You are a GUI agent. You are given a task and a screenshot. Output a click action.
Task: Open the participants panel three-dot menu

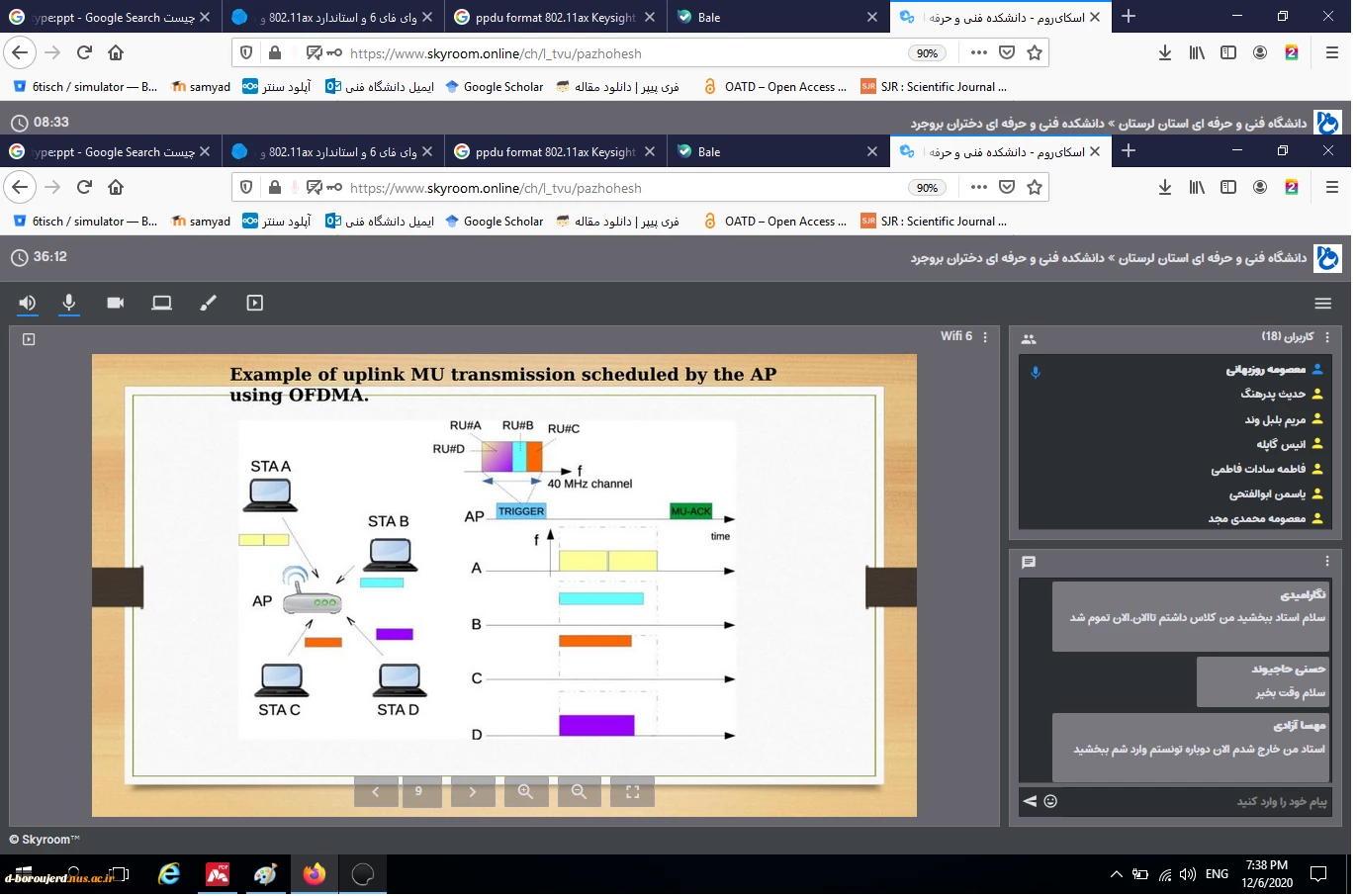click(x=1327, y=338)
